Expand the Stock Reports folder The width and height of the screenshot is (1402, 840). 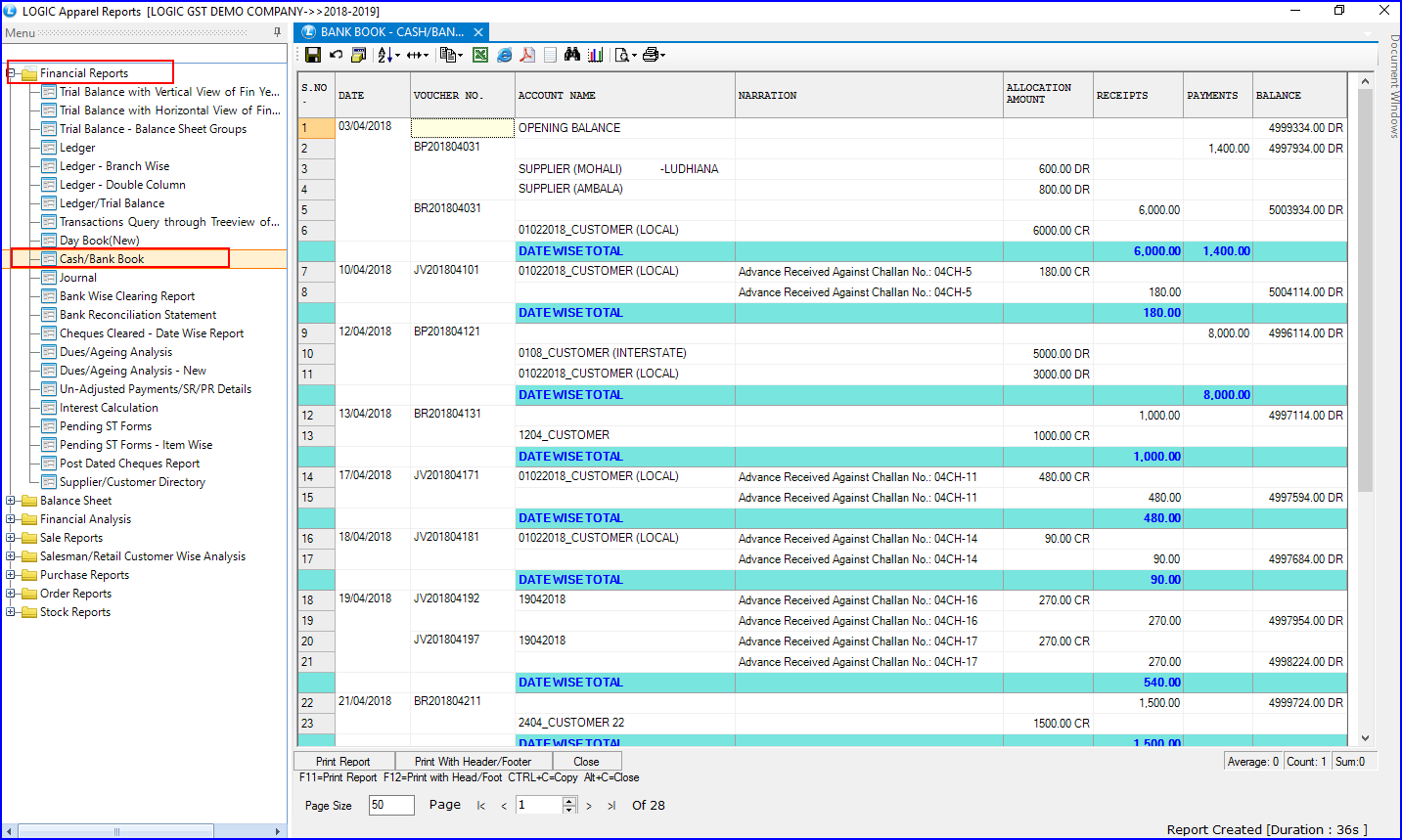[x=11, y=612]
